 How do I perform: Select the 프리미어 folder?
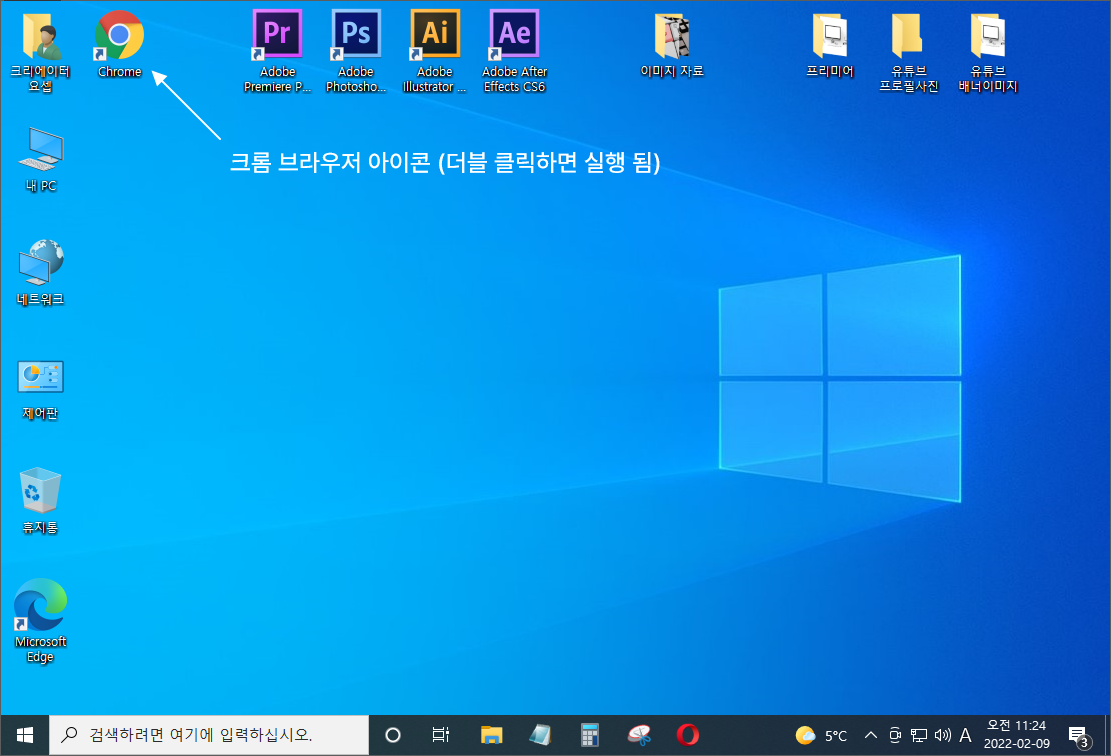pos(830,44)
